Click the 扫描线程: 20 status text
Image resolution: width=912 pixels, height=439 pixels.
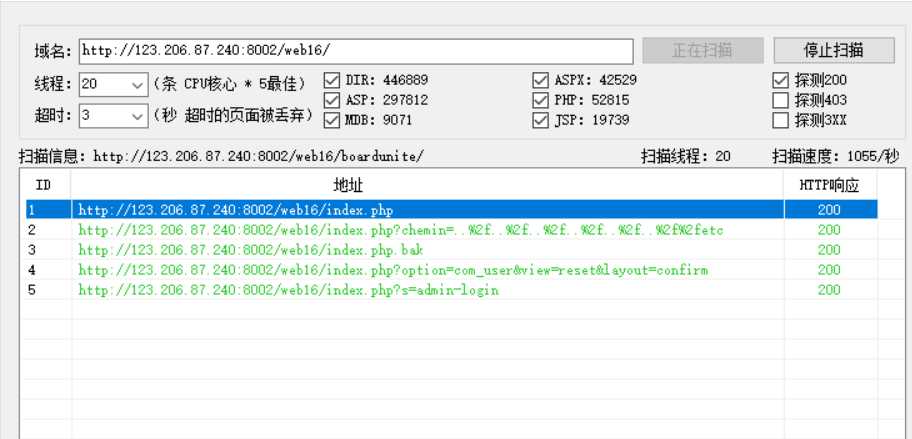point(686,156)
